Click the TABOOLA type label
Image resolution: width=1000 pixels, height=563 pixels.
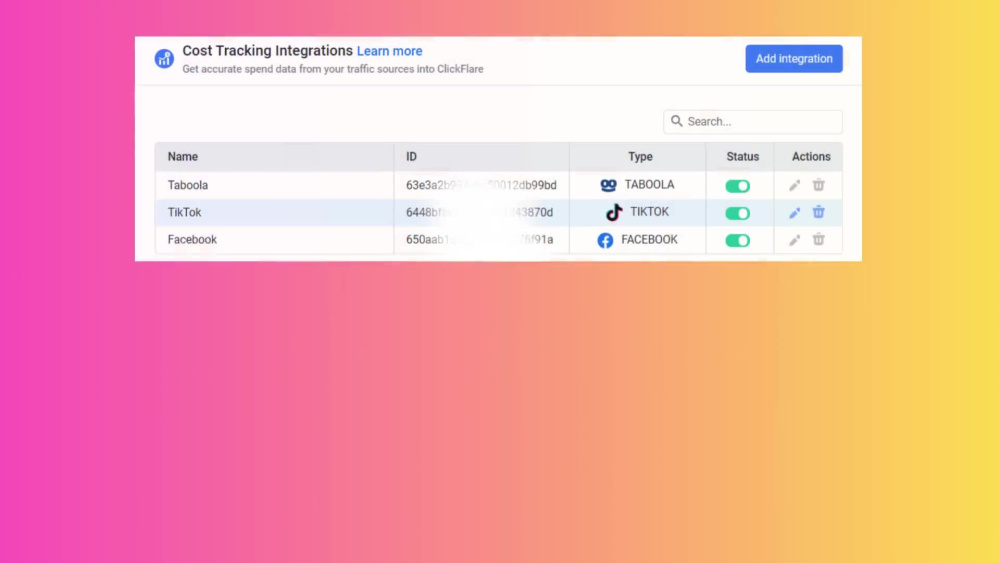(649, 185)
